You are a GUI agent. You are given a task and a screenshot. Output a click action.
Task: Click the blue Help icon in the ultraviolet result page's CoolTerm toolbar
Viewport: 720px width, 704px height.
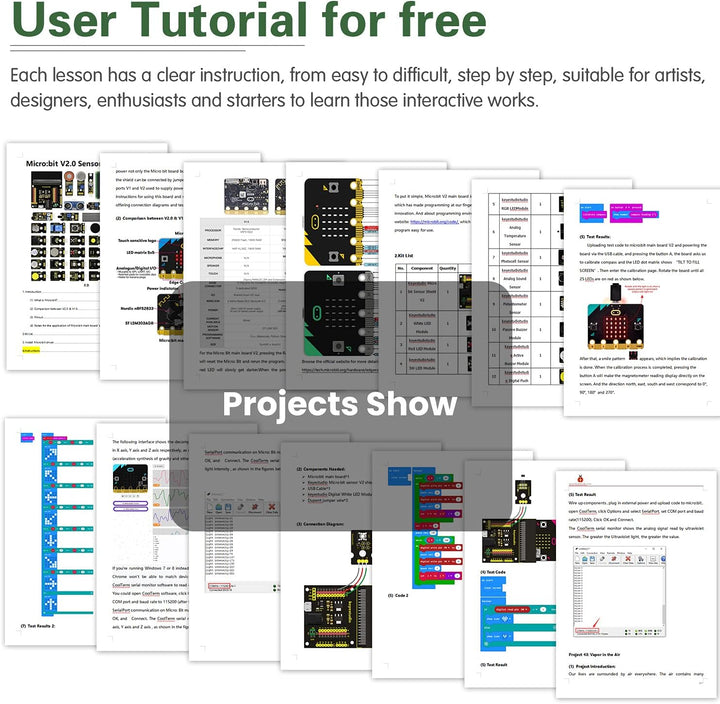pyautogui.click(x=664, y=559)
